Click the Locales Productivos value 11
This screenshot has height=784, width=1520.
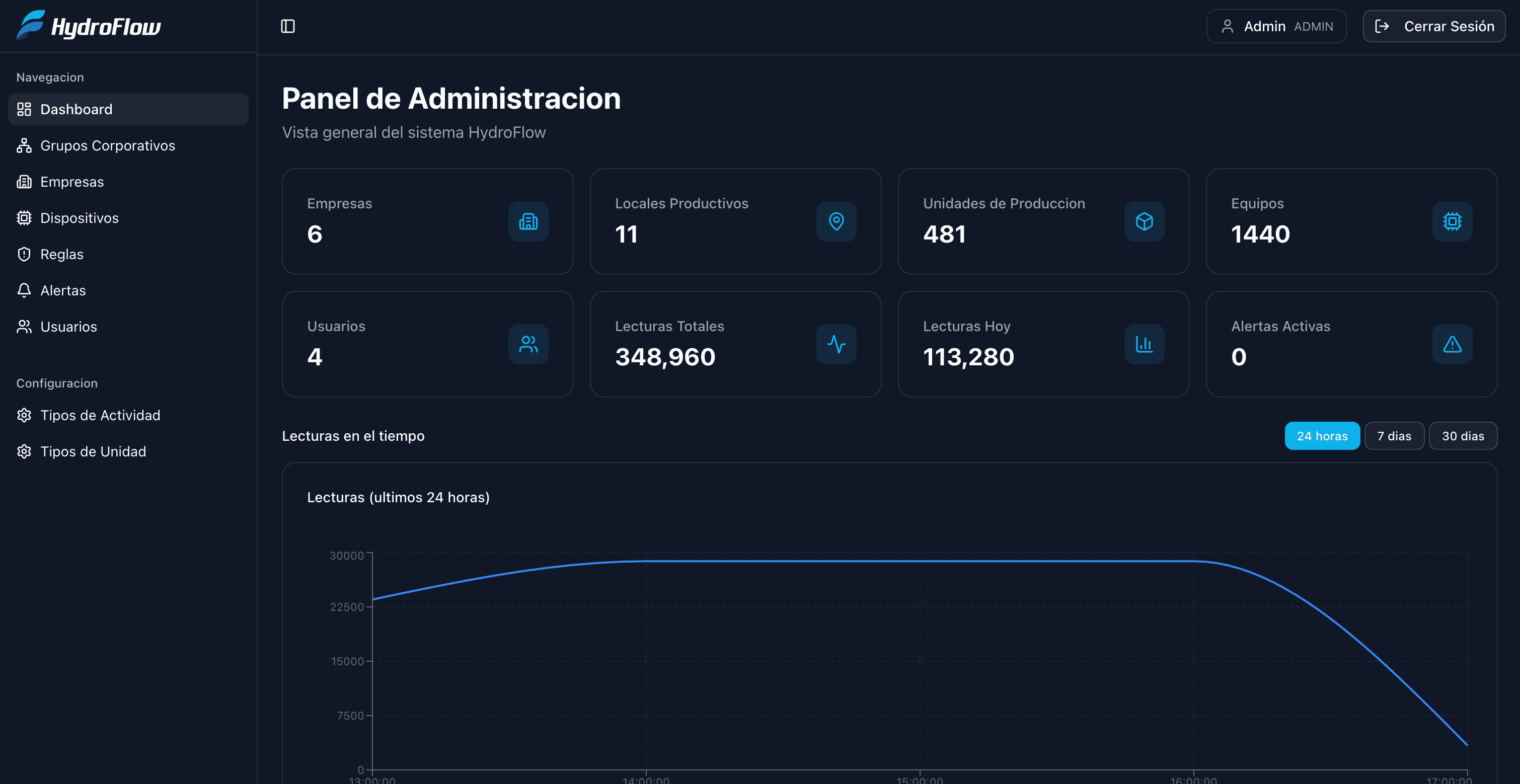pyautogui.click(x=626, y=234)
